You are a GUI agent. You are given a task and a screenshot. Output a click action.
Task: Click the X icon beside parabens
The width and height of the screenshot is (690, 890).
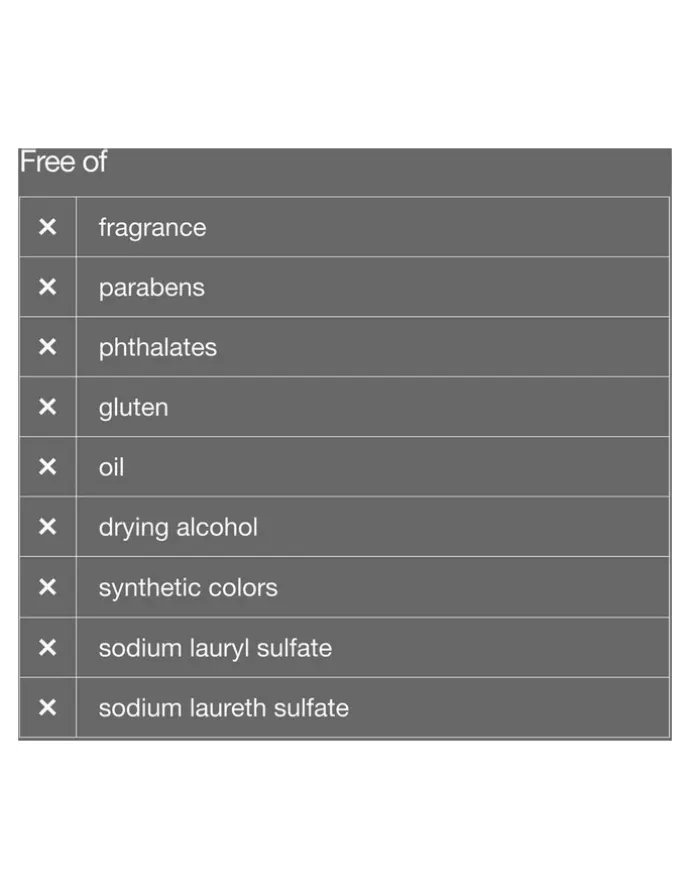tap(48, 287)
